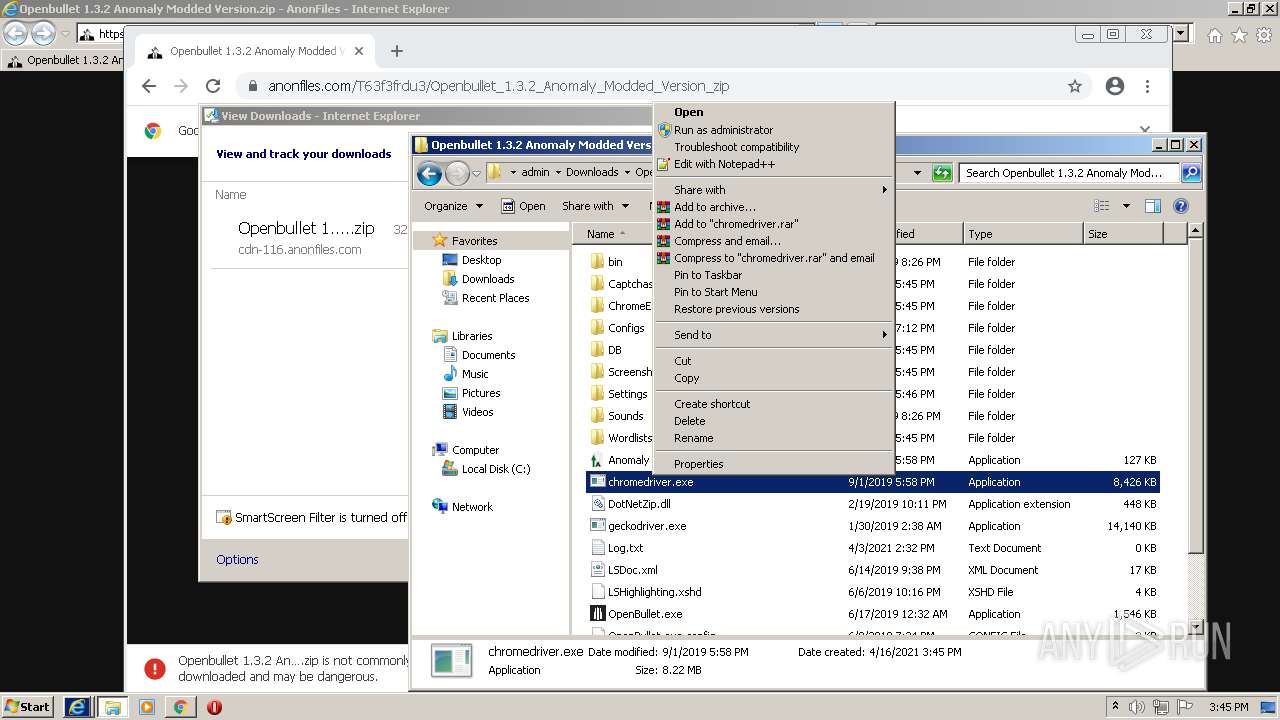1280x720 pixels.
Task: Toggle the preview pane icon
Action: tap(1153, 206)
